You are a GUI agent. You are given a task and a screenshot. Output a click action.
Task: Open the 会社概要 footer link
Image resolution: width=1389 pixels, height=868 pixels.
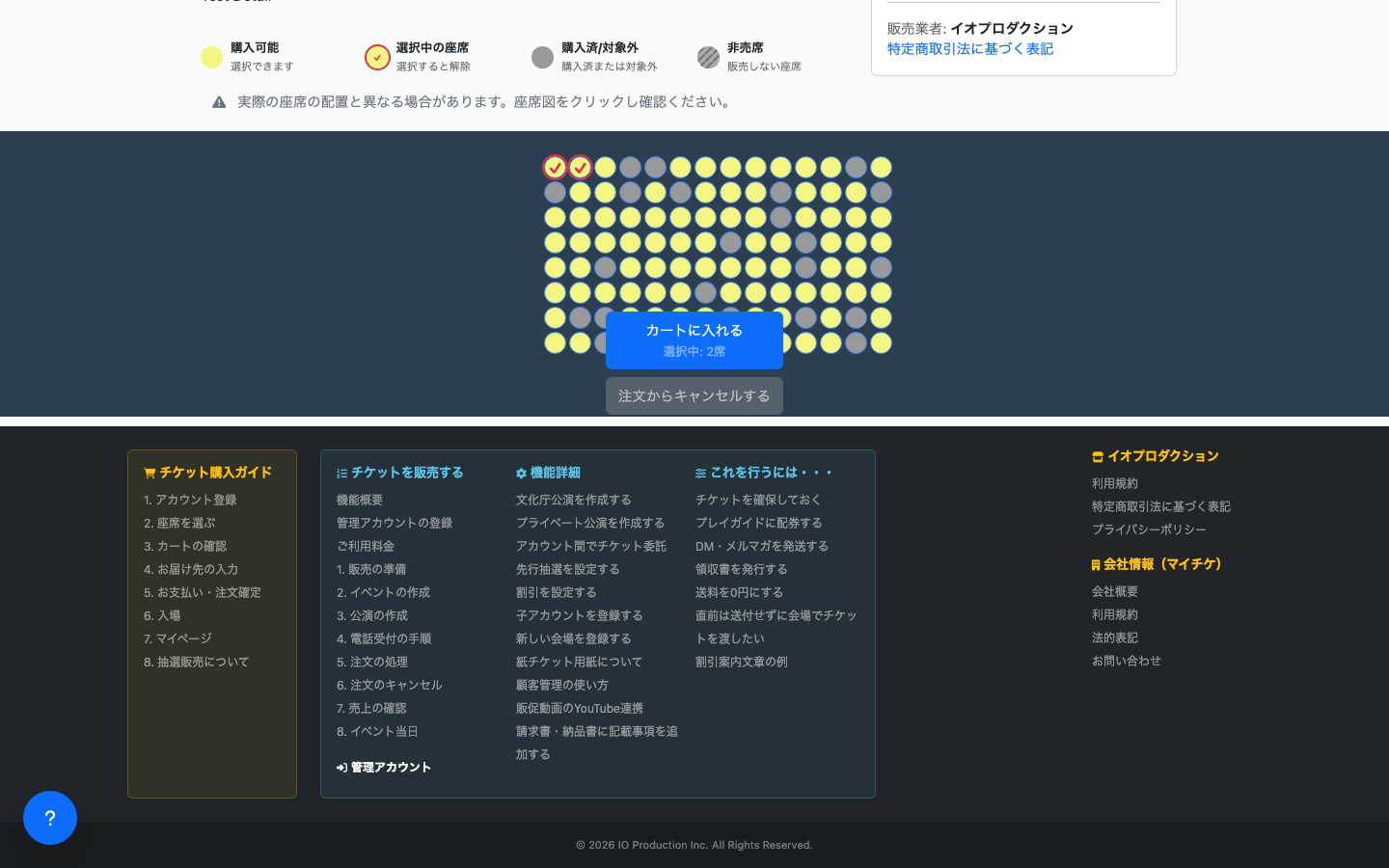coord(1115,591)
